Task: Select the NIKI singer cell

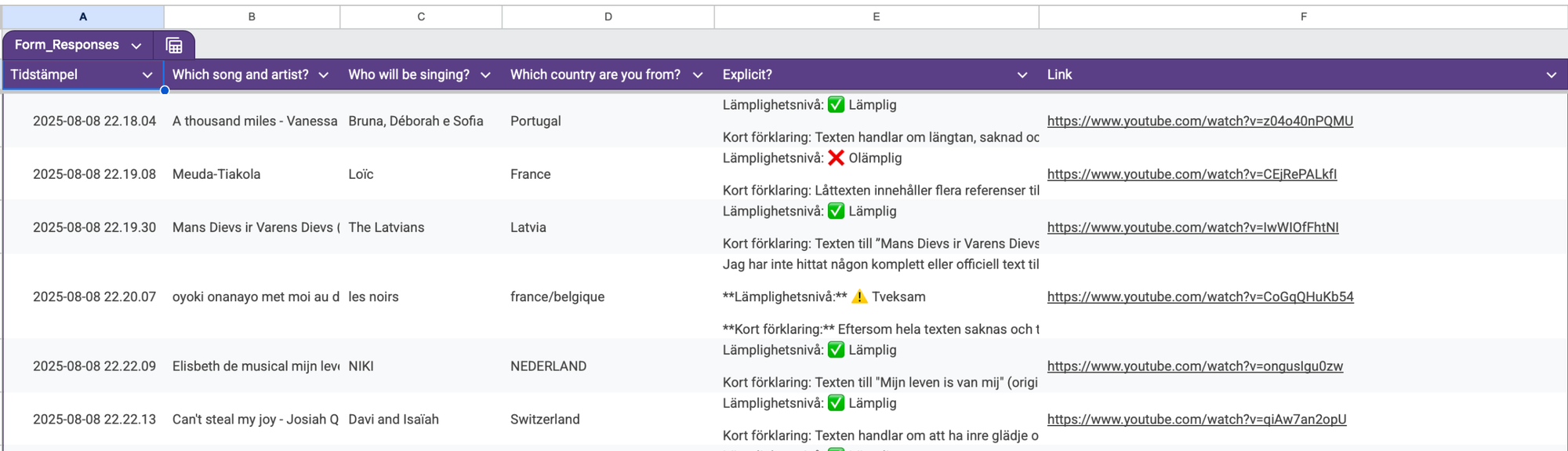Action: pos(421,366)
